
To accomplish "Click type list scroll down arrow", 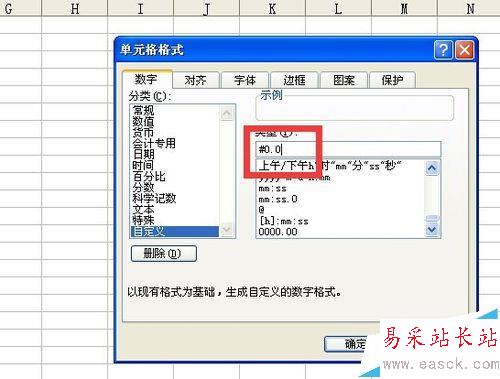I will point(432,229).
